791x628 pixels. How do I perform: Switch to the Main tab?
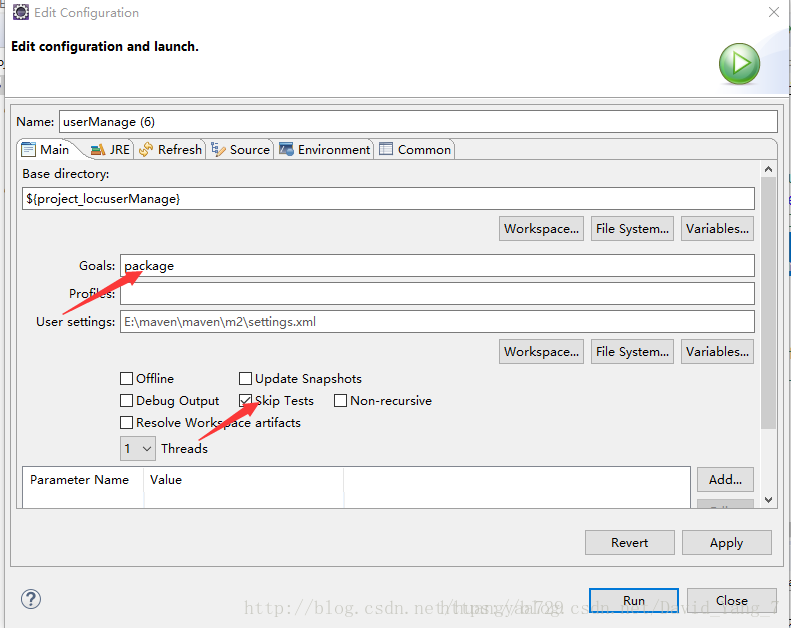46,150
